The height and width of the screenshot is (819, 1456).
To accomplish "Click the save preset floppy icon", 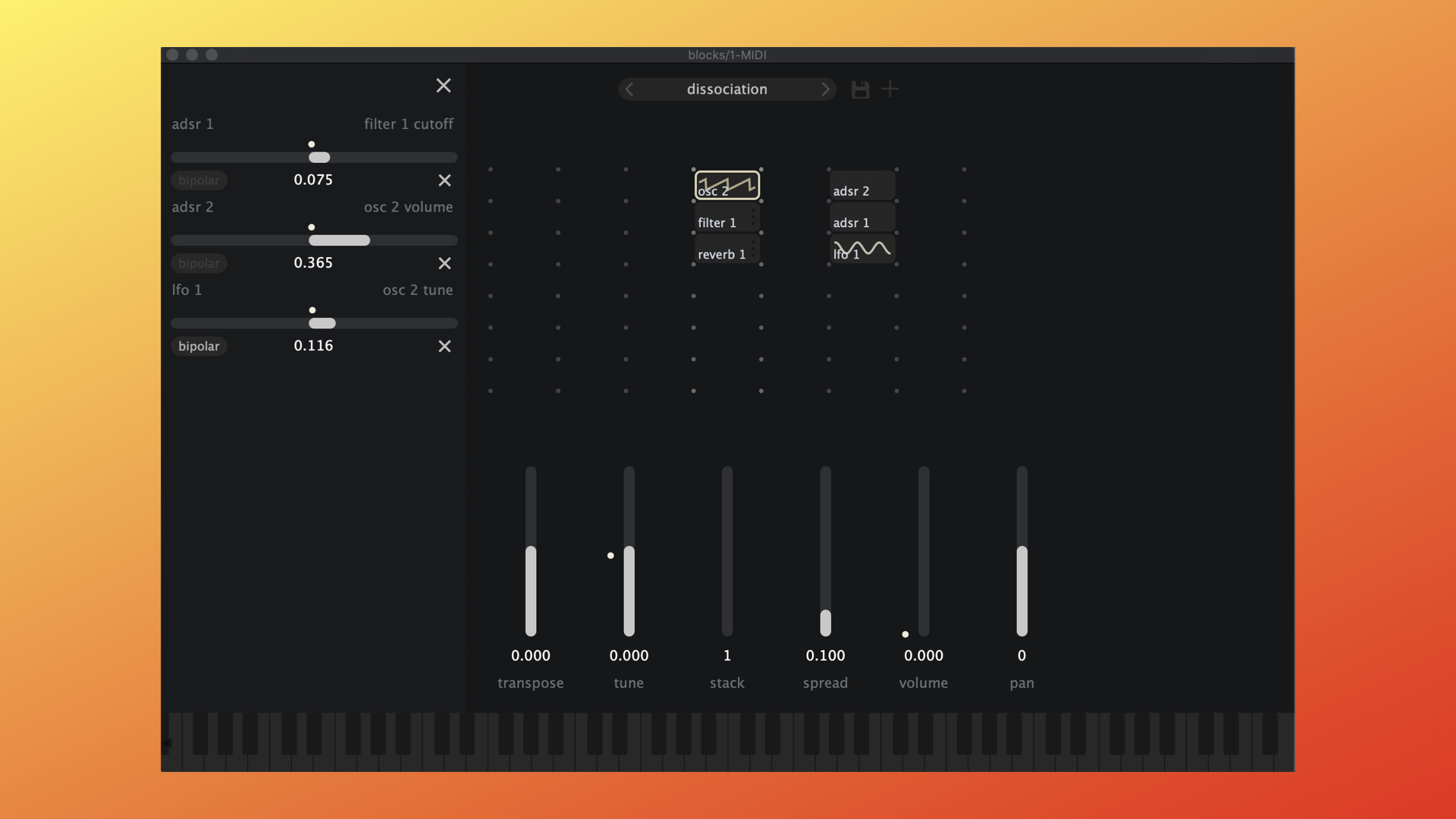I will (860, 89).
